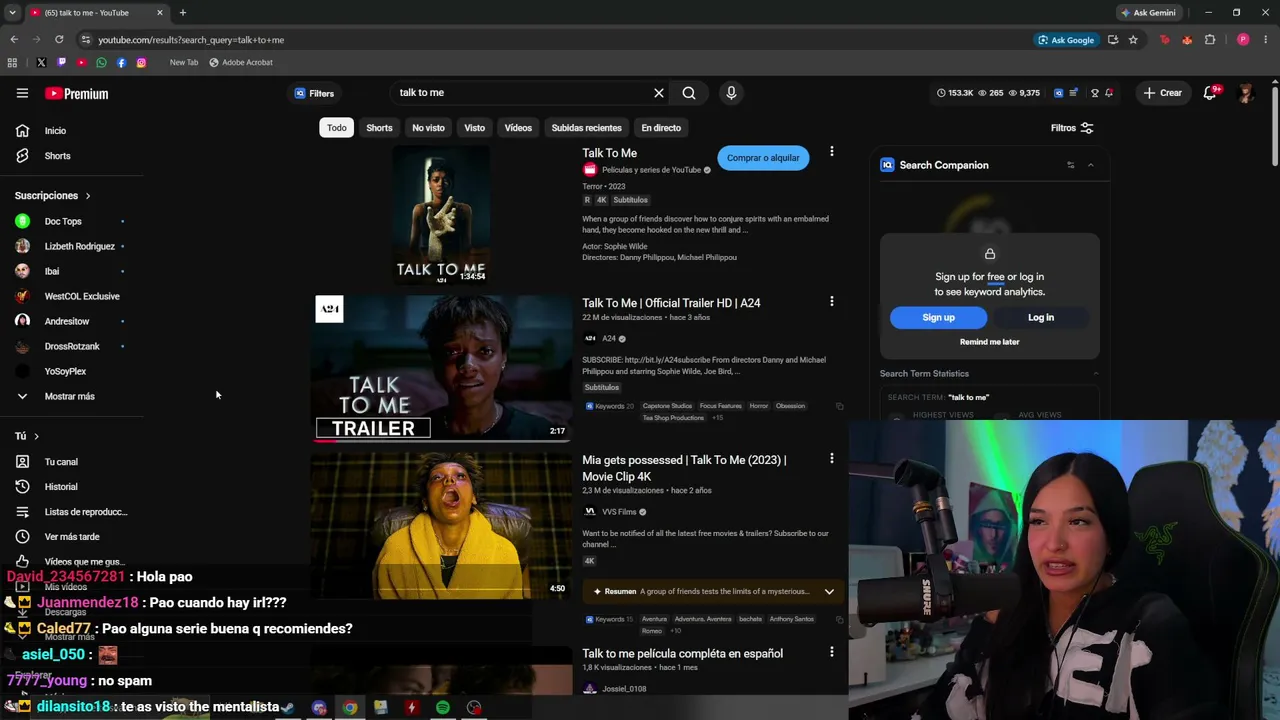The image size is (1280, 720).
Task: Select the Visto filter chip
Action: coord(474,128)
